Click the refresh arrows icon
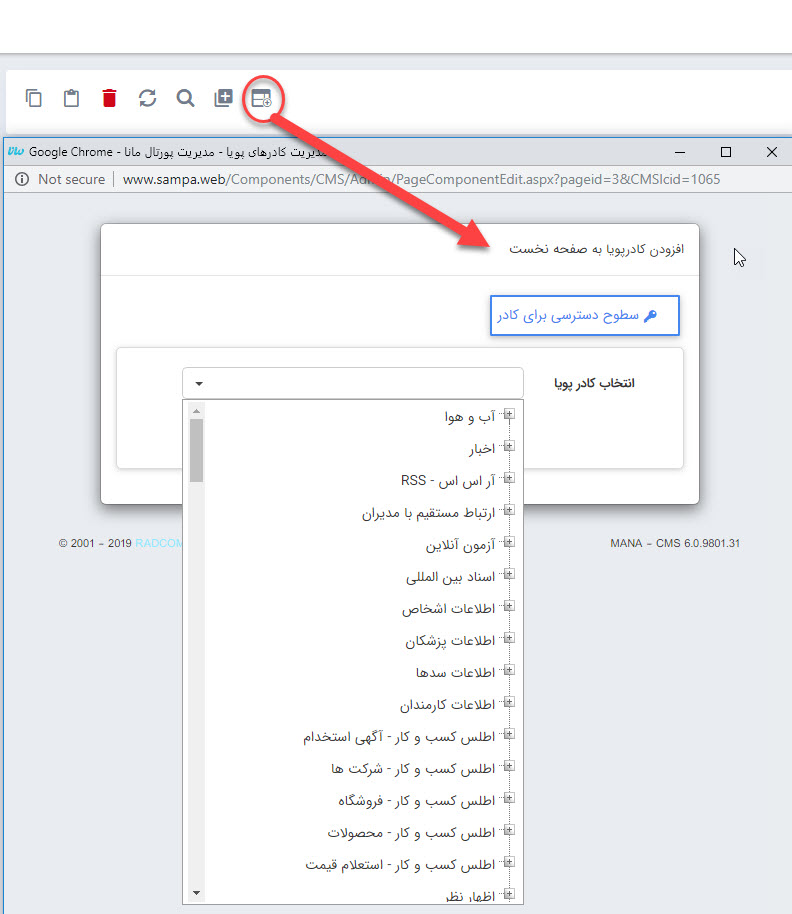The image size is (792, 914). tap(147, 98)
